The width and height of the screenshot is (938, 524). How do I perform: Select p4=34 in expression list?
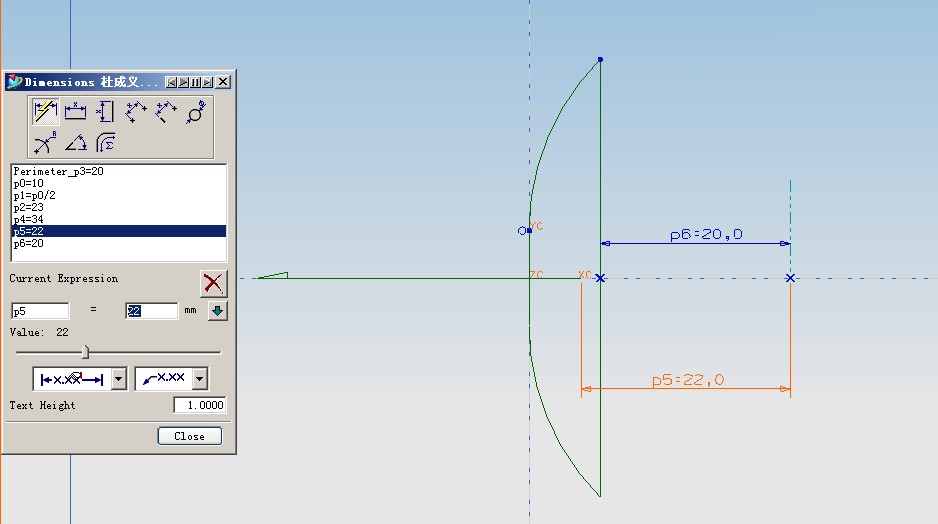[28, 219]
